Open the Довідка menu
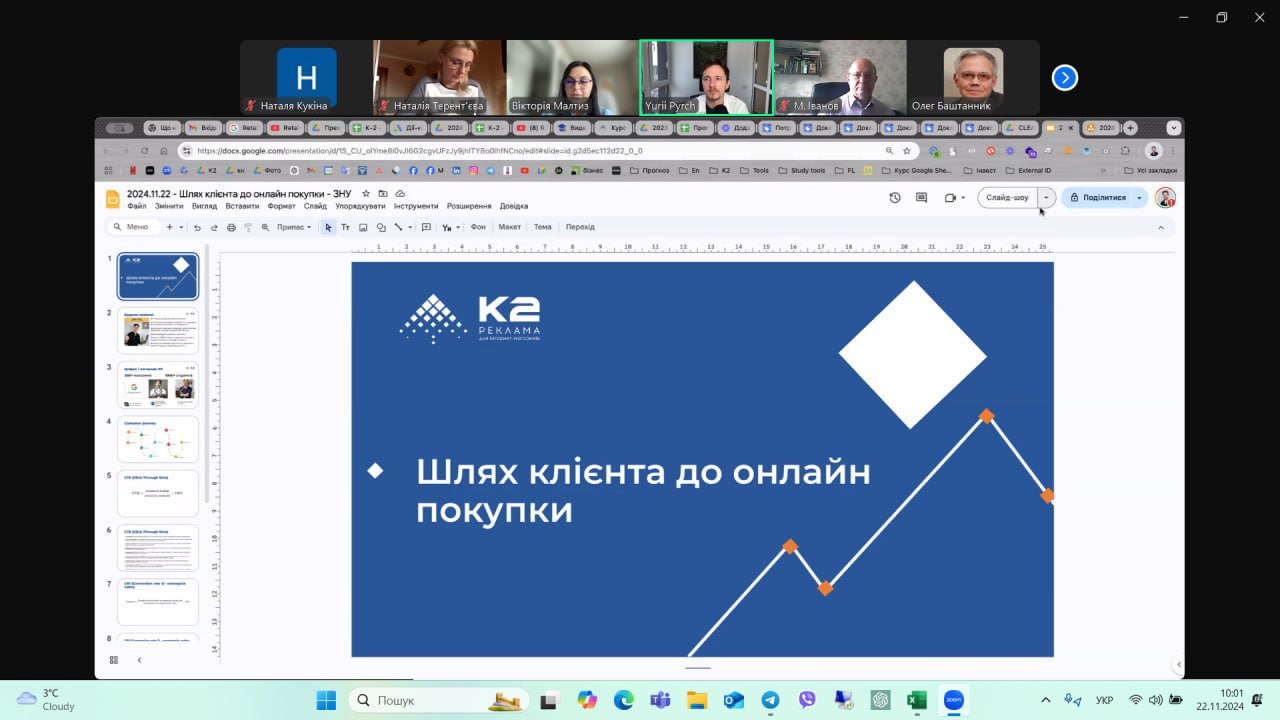 (514, 206)
